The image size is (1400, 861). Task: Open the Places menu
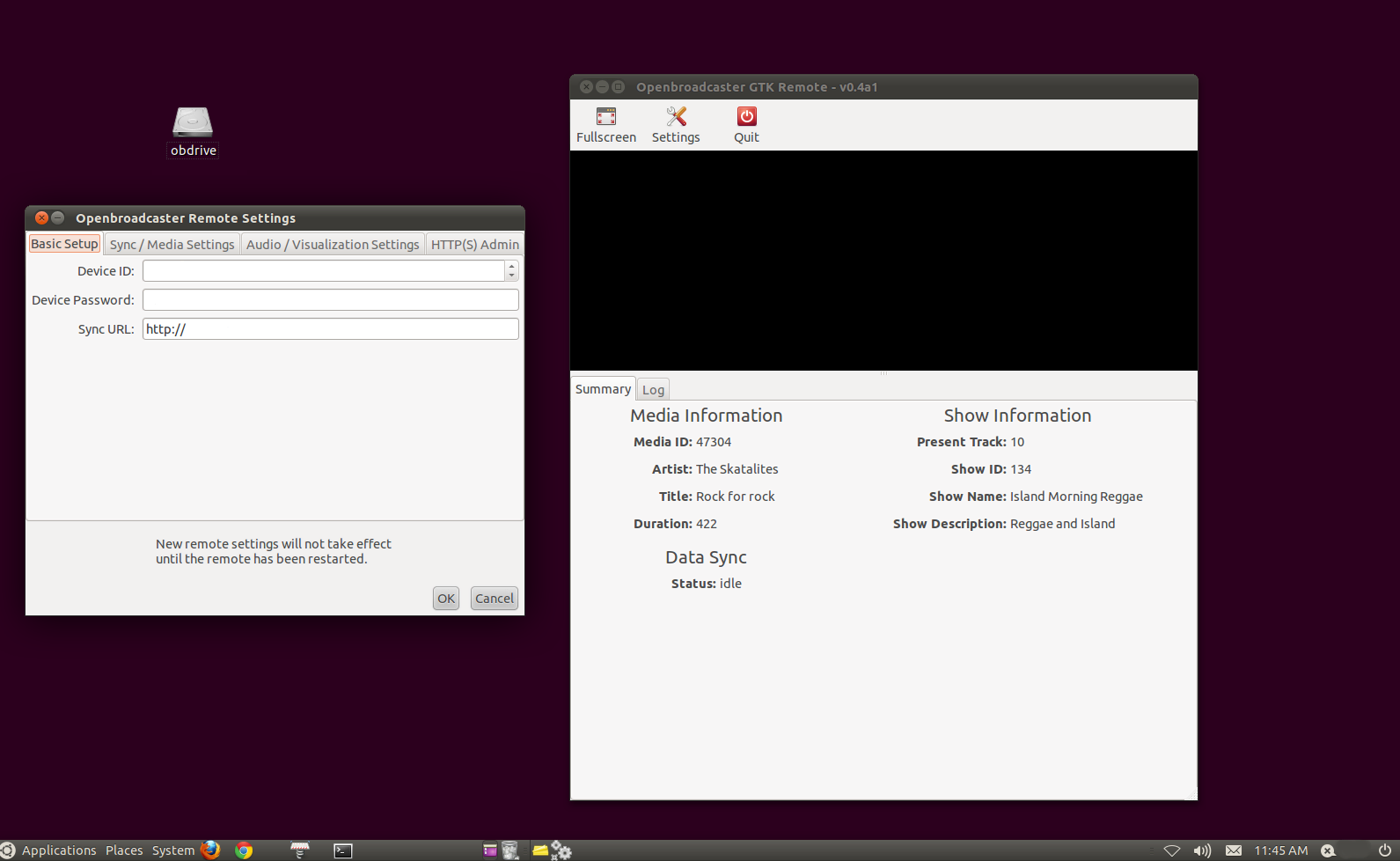point(124,850)
